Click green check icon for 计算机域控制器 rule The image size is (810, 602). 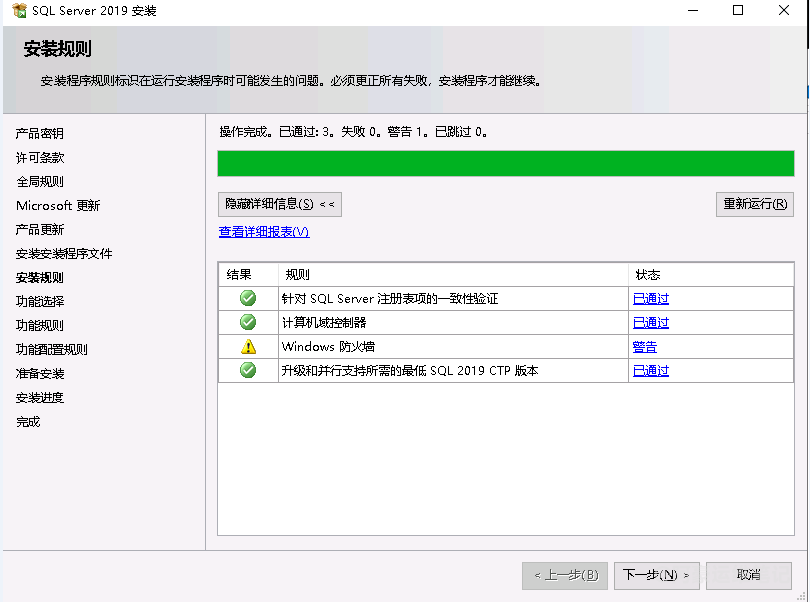tap(248, 322)
